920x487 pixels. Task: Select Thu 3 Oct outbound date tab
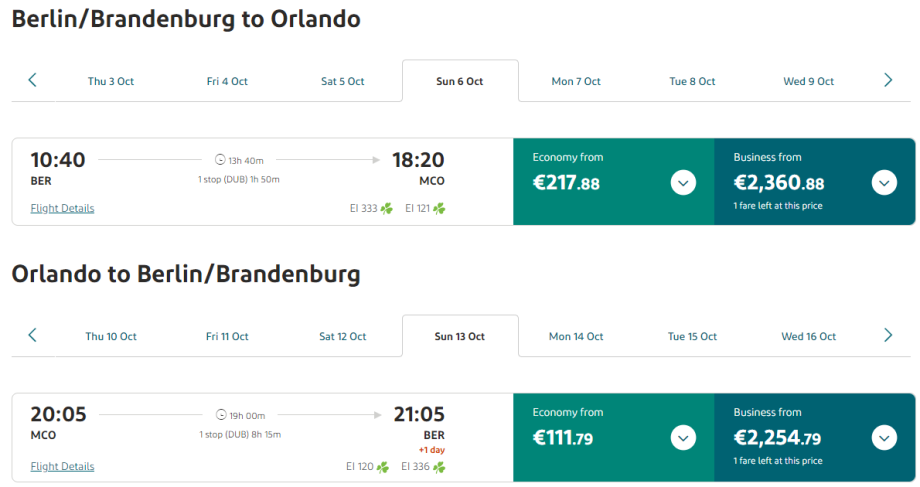click(111, 82)
